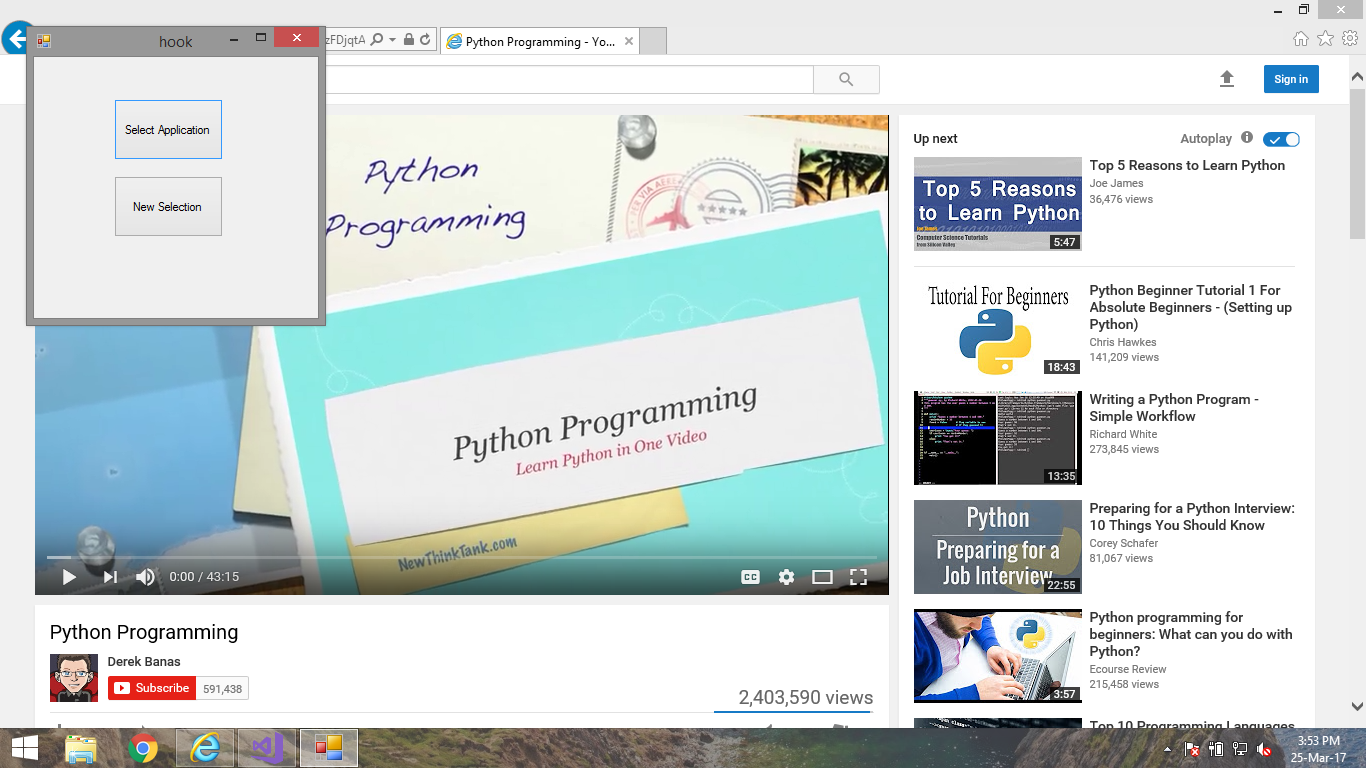
Task: Open Preparing for a Python Interview title
Action: tap(1192, 517)
